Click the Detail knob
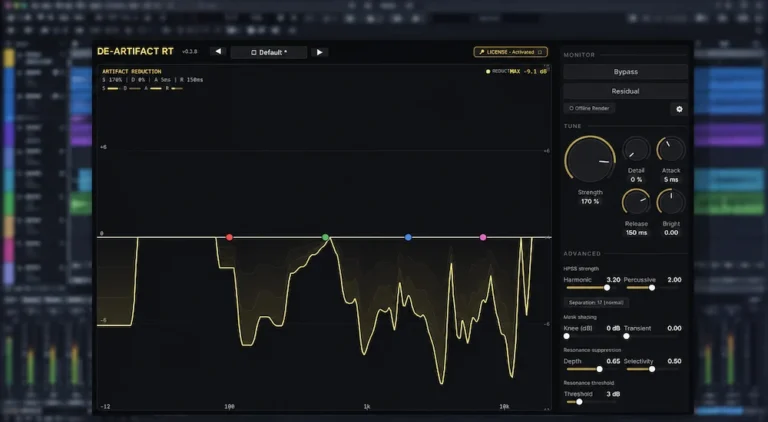This screenshot has width=768, height=422. pyautogui.click(x=636, y=150)
